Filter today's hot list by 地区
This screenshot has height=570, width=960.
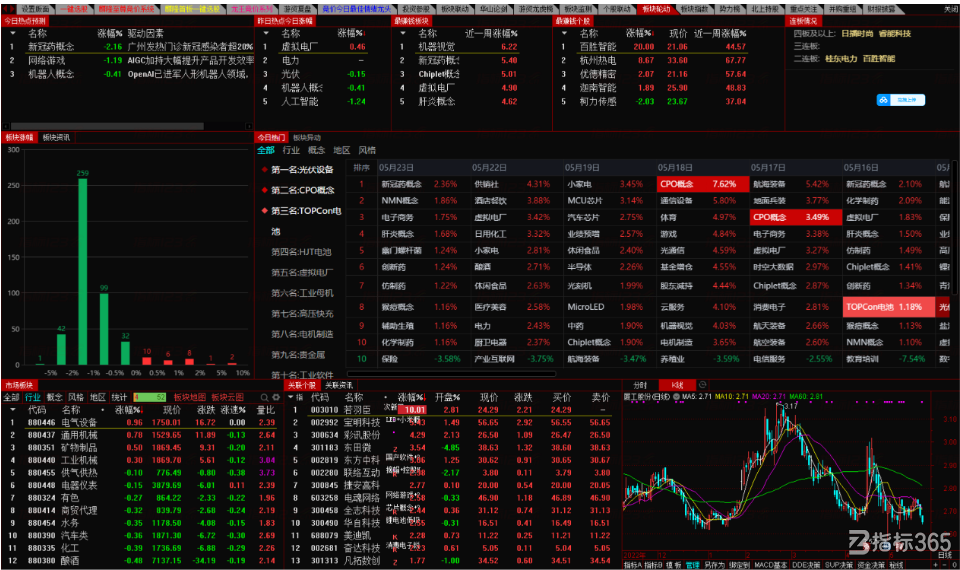tap(342, 150)
